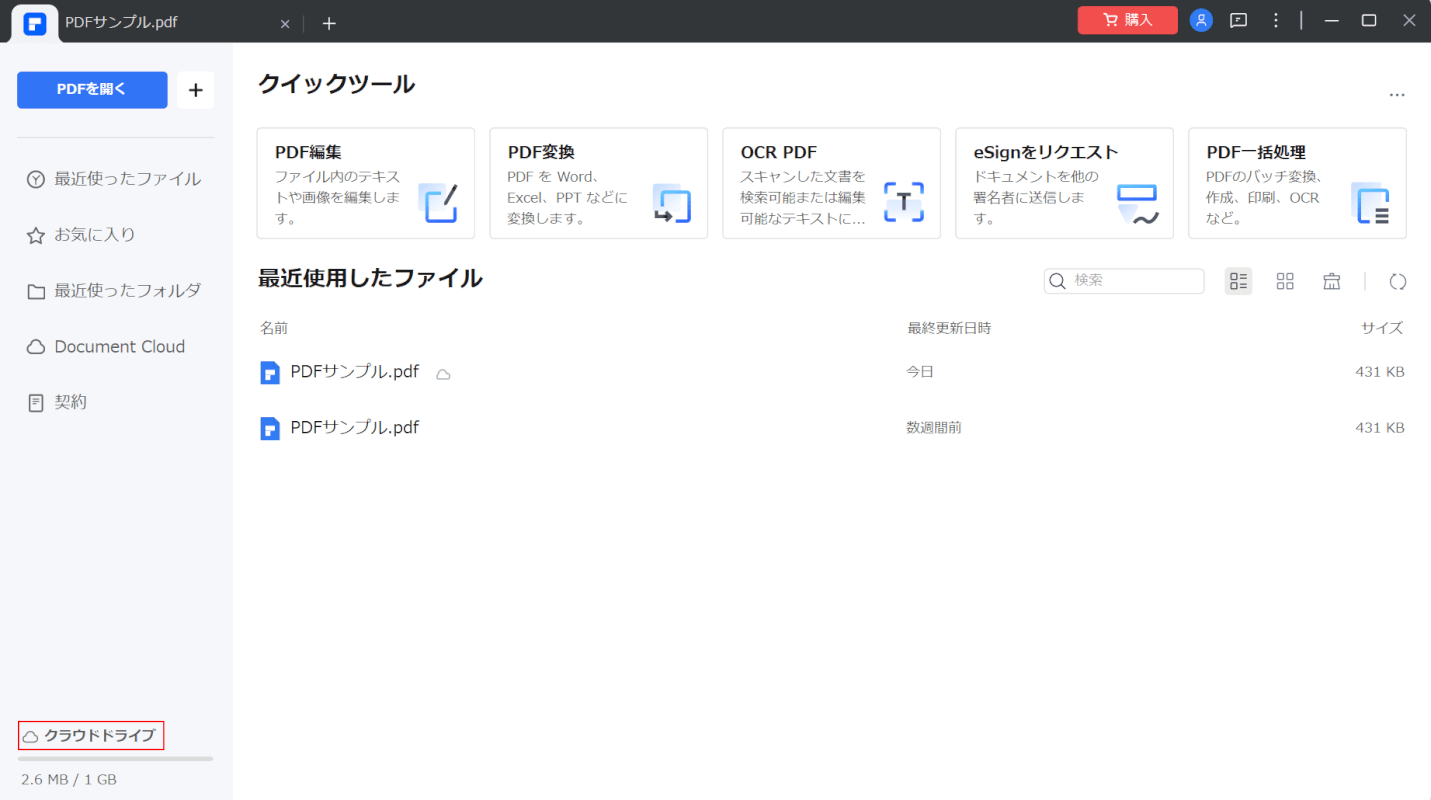Click the cloud icon next to first PDFサンプル.pdf
This screenshot has width=1431, height=800.
click(443, 374)
